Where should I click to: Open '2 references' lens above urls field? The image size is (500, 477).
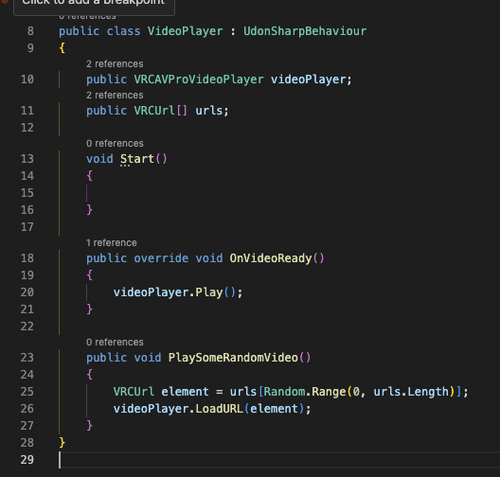pos(115,95)
